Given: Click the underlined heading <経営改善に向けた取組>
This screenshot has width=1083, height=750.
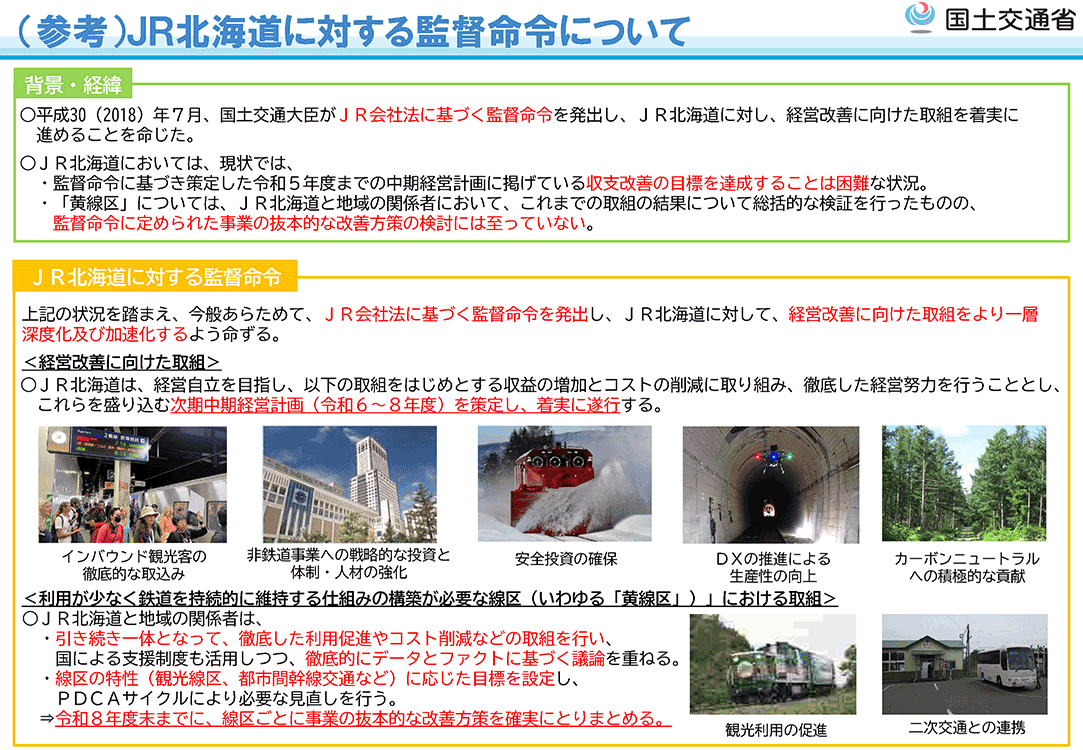Looking at the screenshot, I should pyautogui.click(x=122, y=362).
